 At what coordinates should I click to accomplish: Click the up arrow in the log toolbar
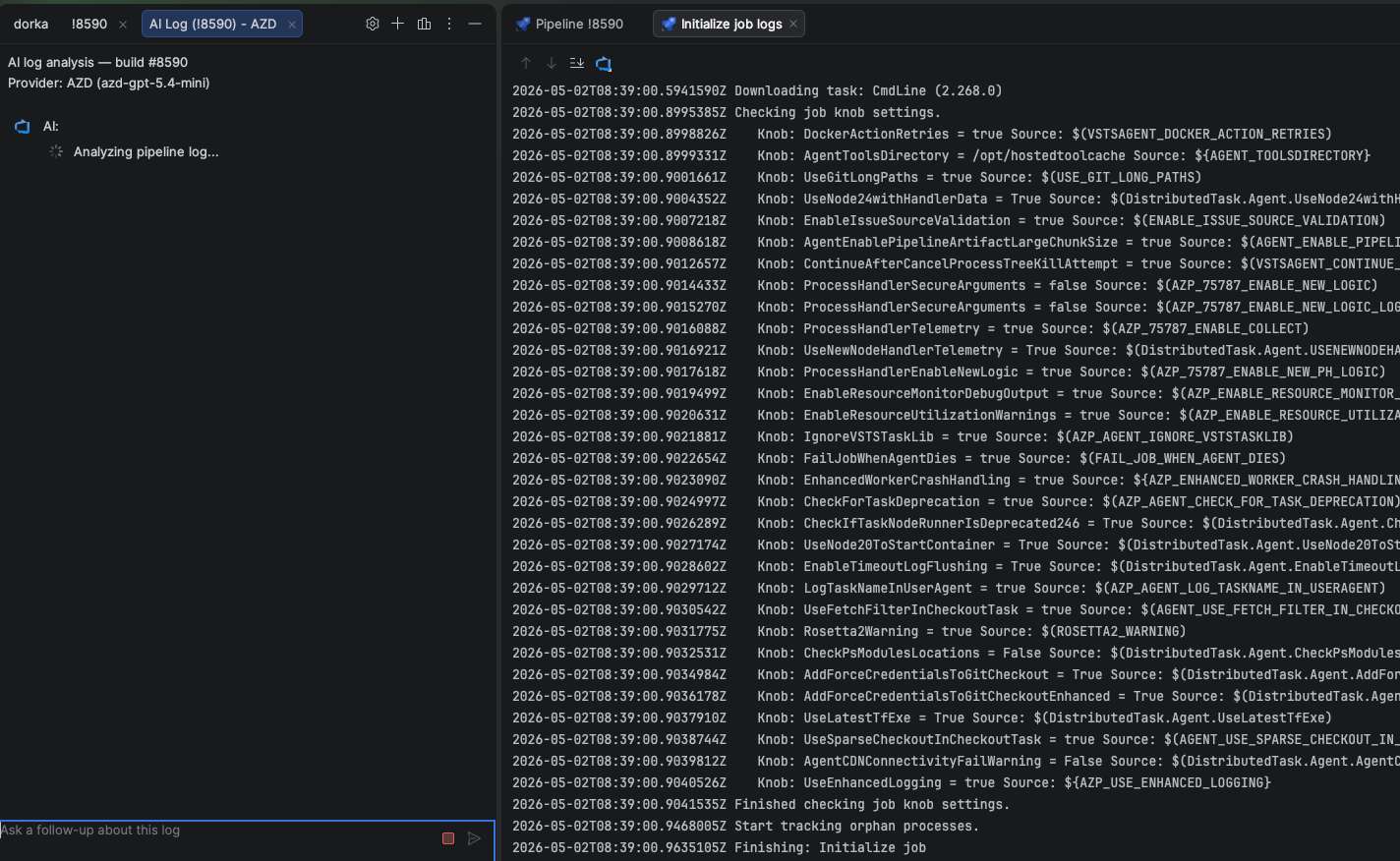coord(526,63)
